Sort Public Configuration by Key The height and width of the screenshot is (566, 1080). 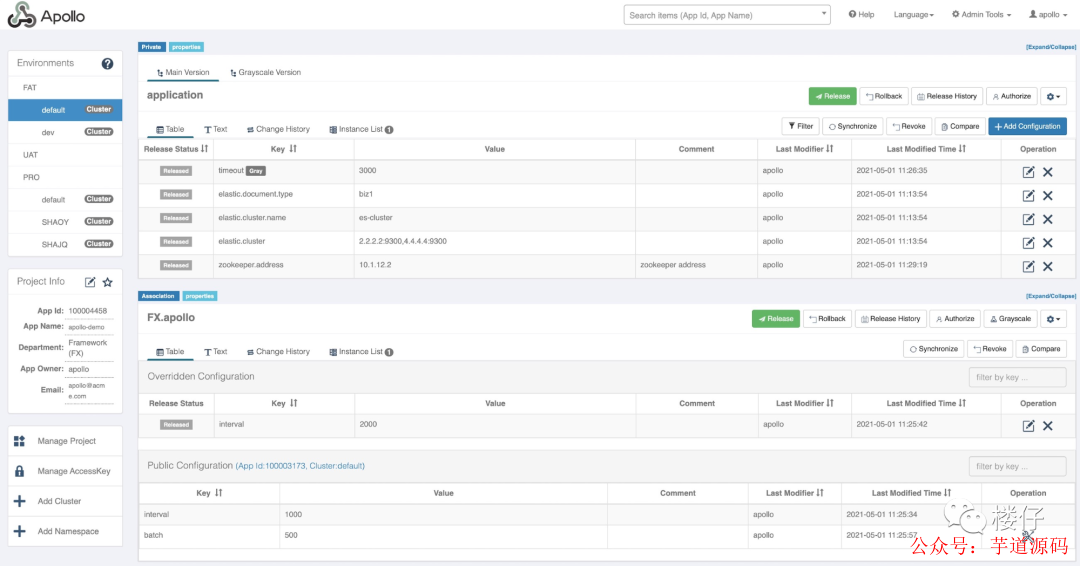click(x=218, y=493)
